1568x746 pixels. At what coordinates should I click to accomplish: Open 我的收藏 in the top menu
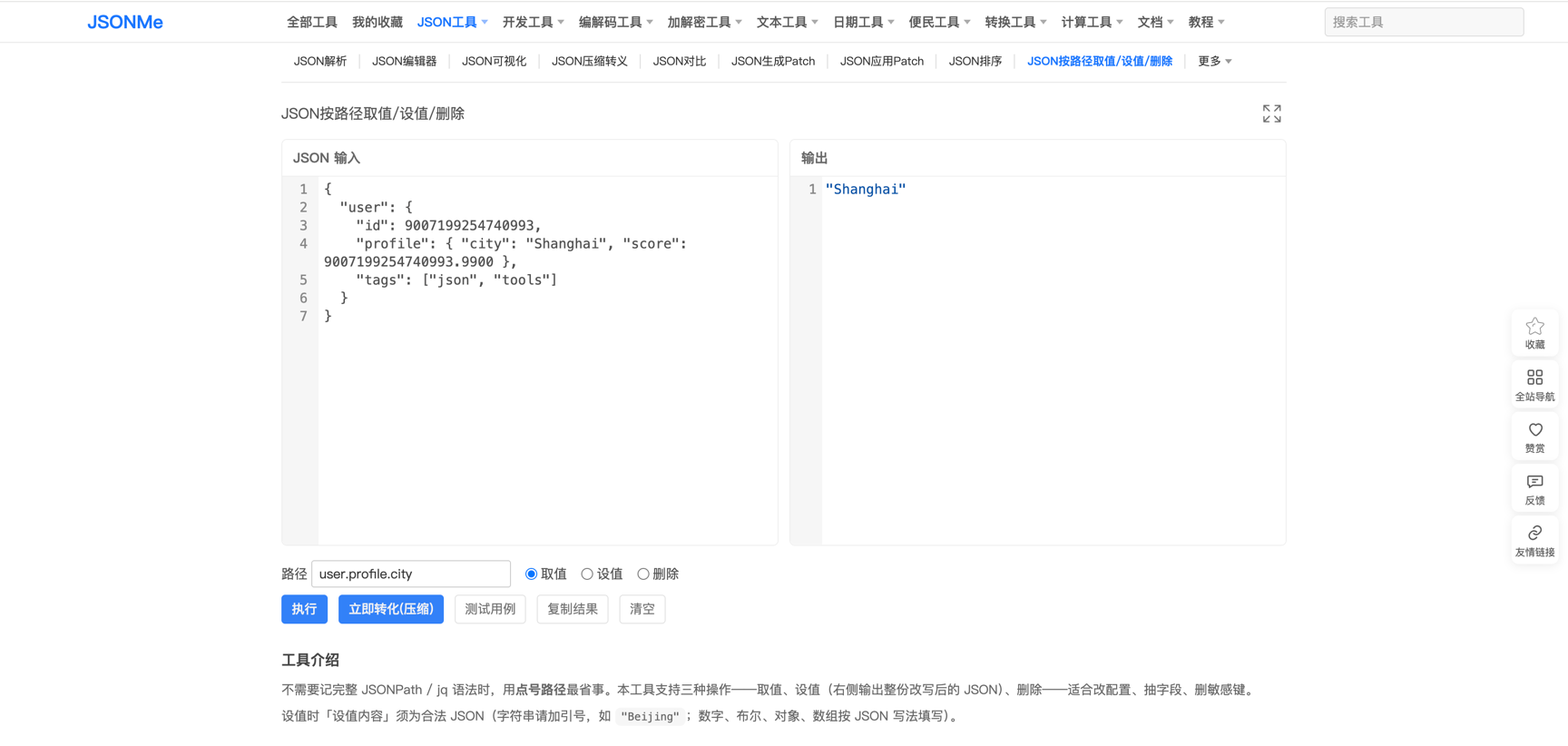coord(377,22)
